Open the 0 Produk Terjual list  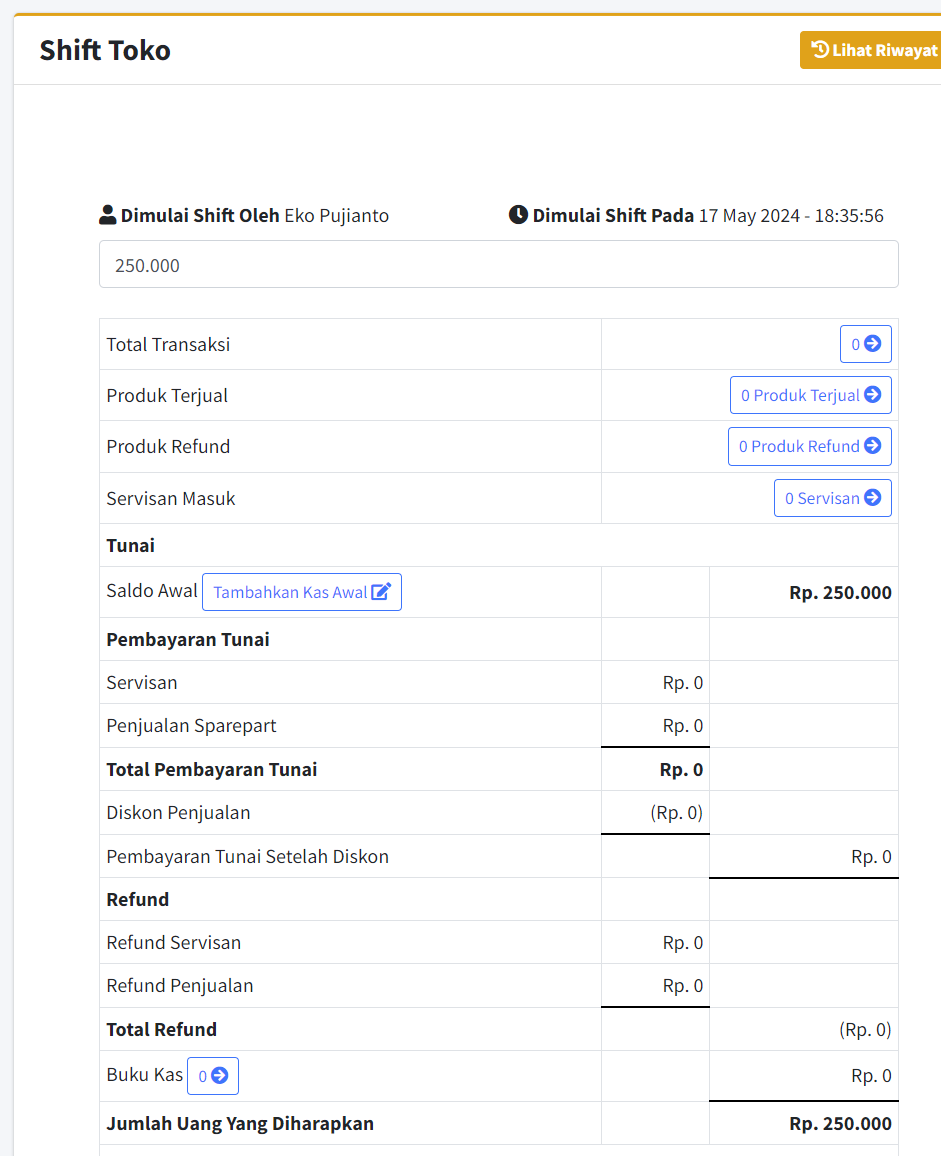[799, 395]
